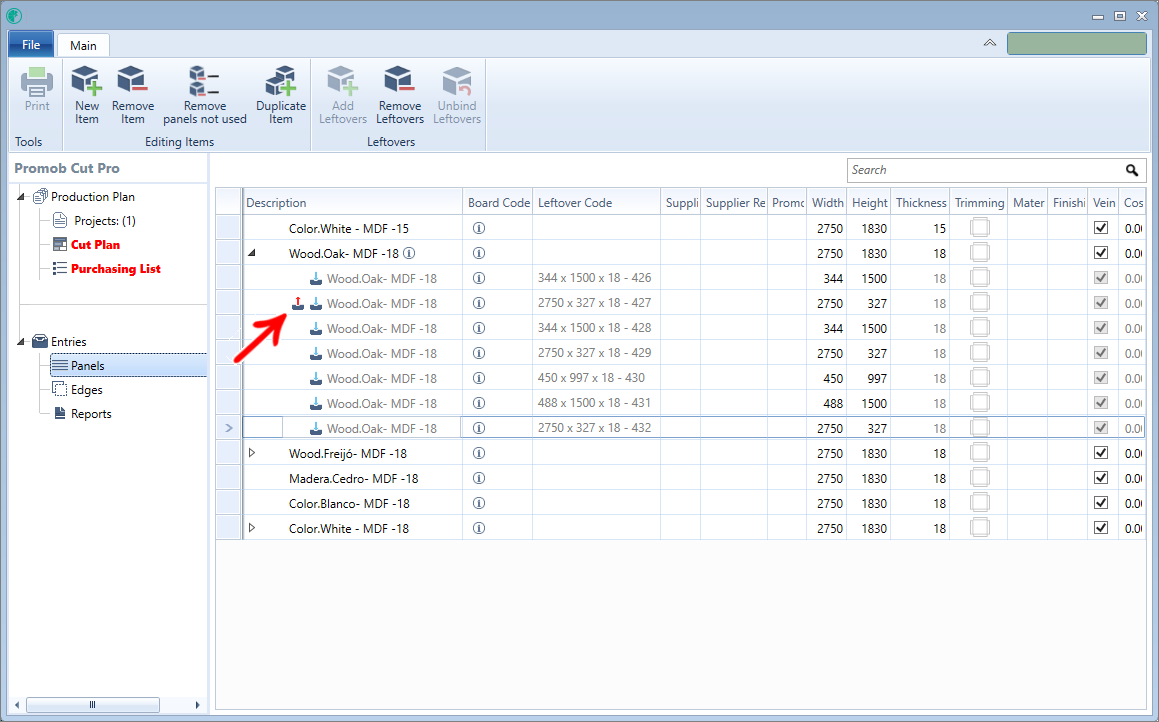Click the sidebar horizontal scrollbar thumb
Viewport: 1159px width, 722px height.
coord(92,705)
